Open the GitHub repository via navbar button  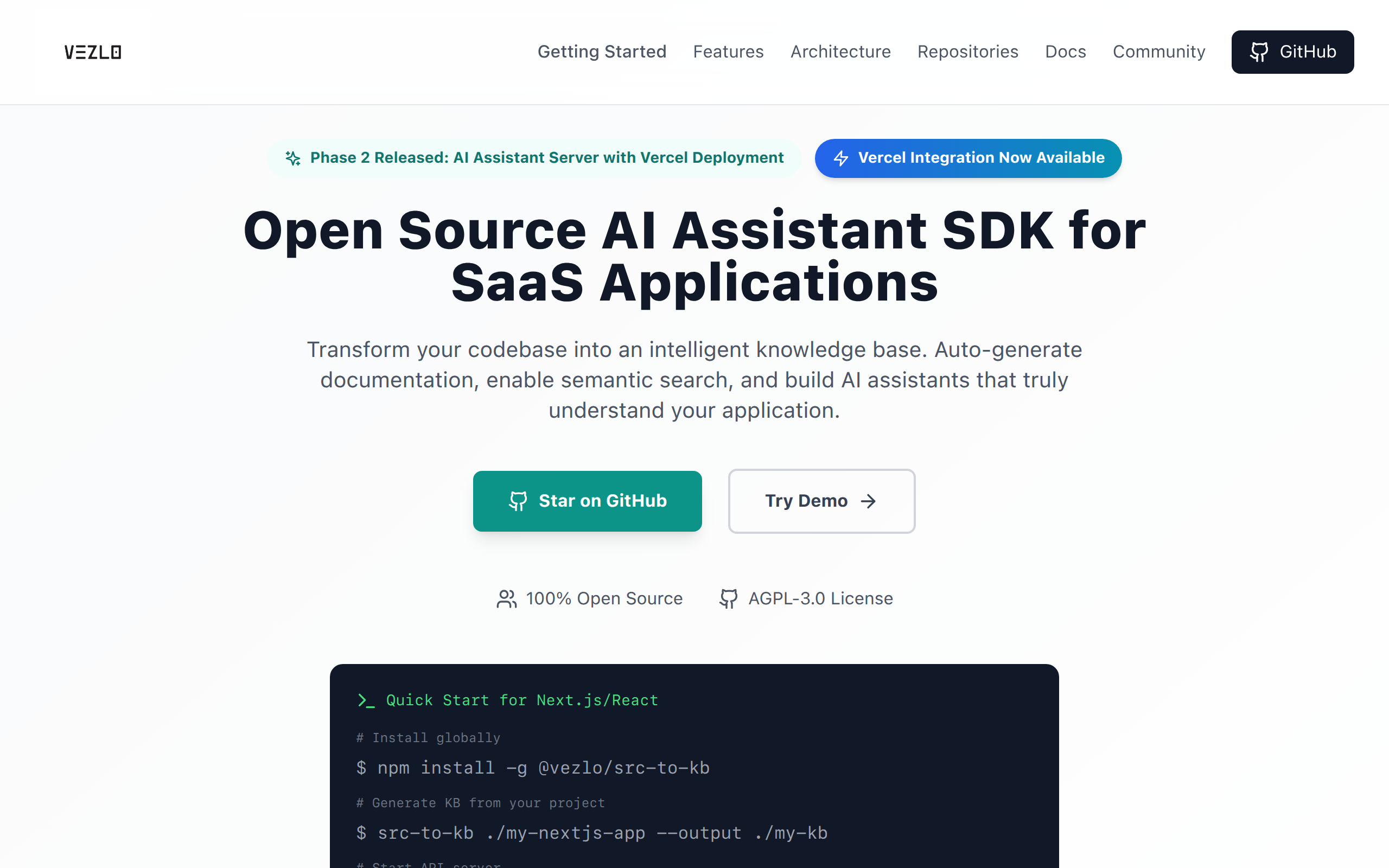click(x=1292, y=52)
